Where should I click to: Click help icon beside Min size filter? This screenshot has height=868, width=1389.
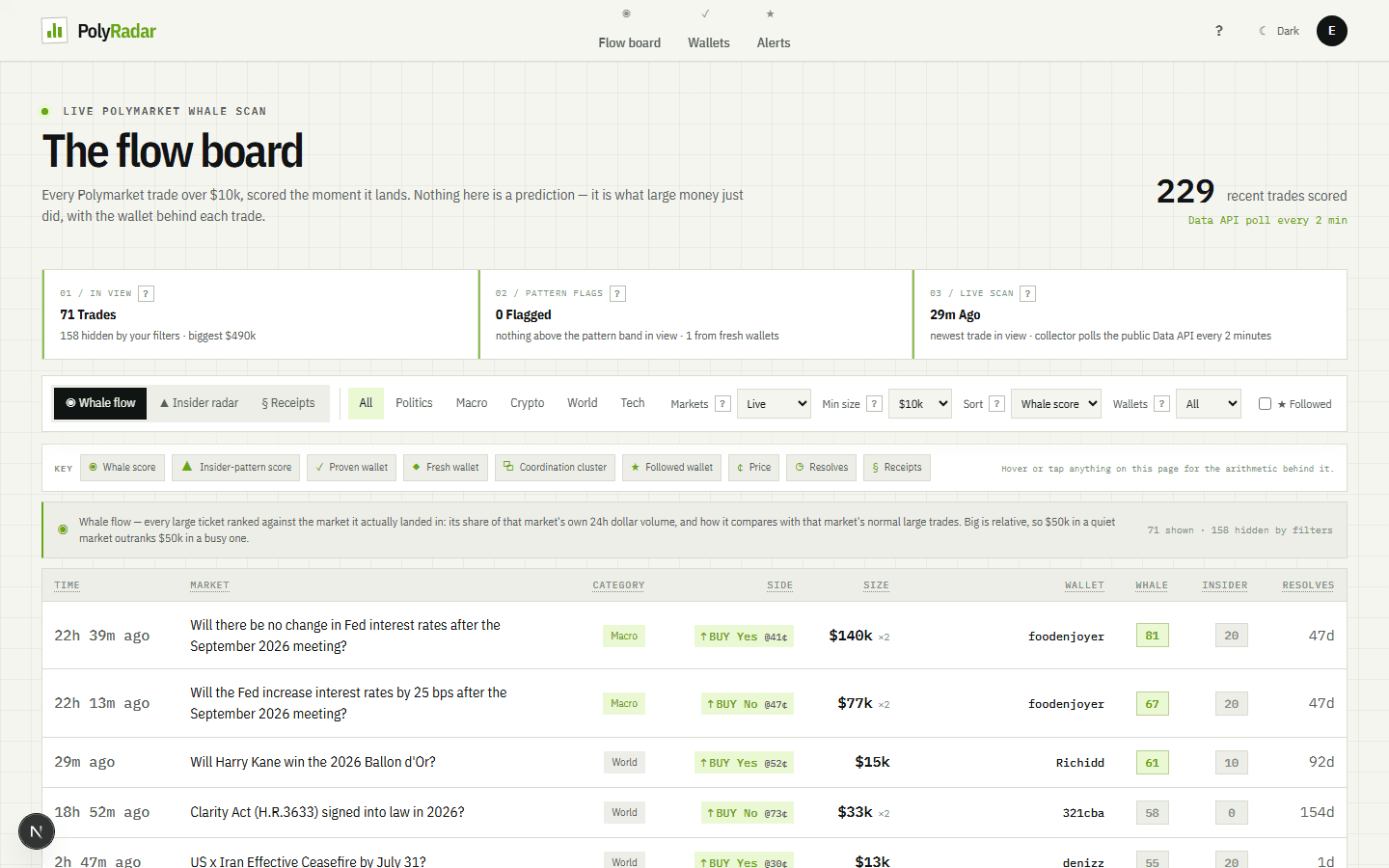pos(874,404)
